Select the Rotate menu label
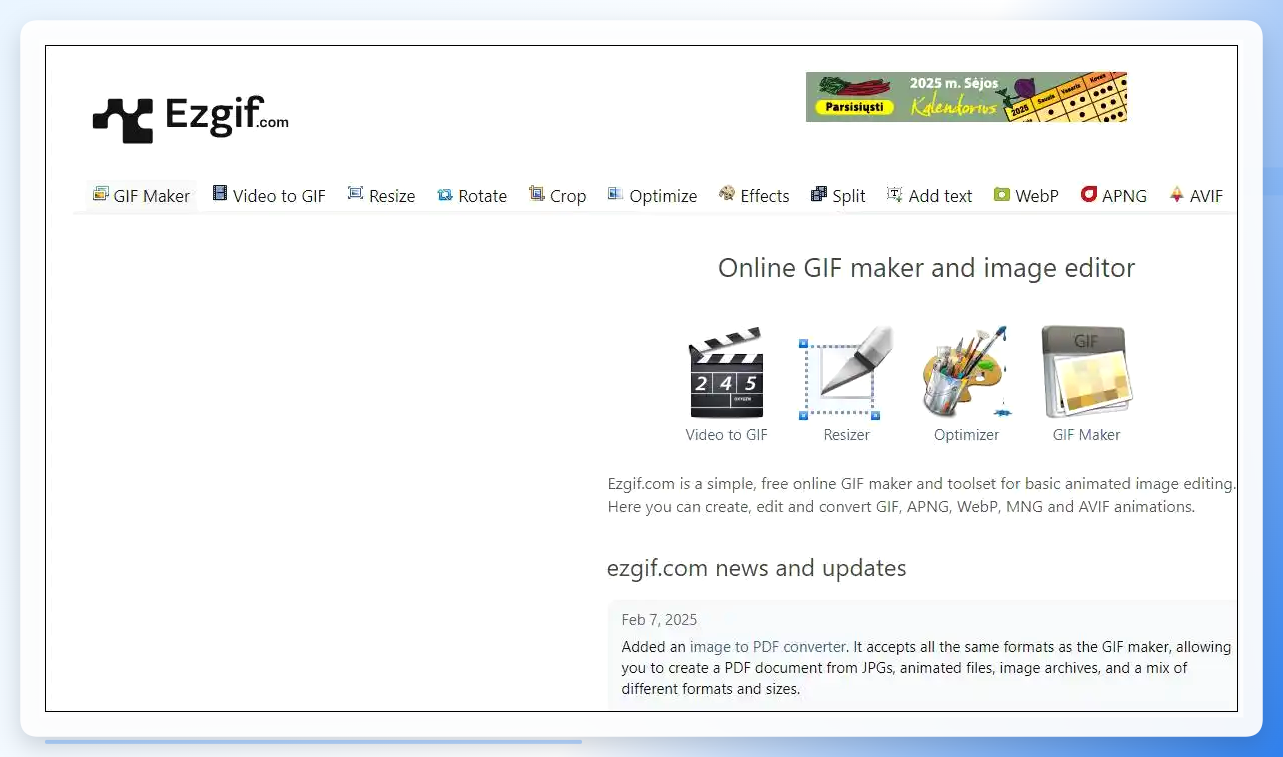Image resolution: width=1283 pixels, height=757 pixels. tap(483, 196)
